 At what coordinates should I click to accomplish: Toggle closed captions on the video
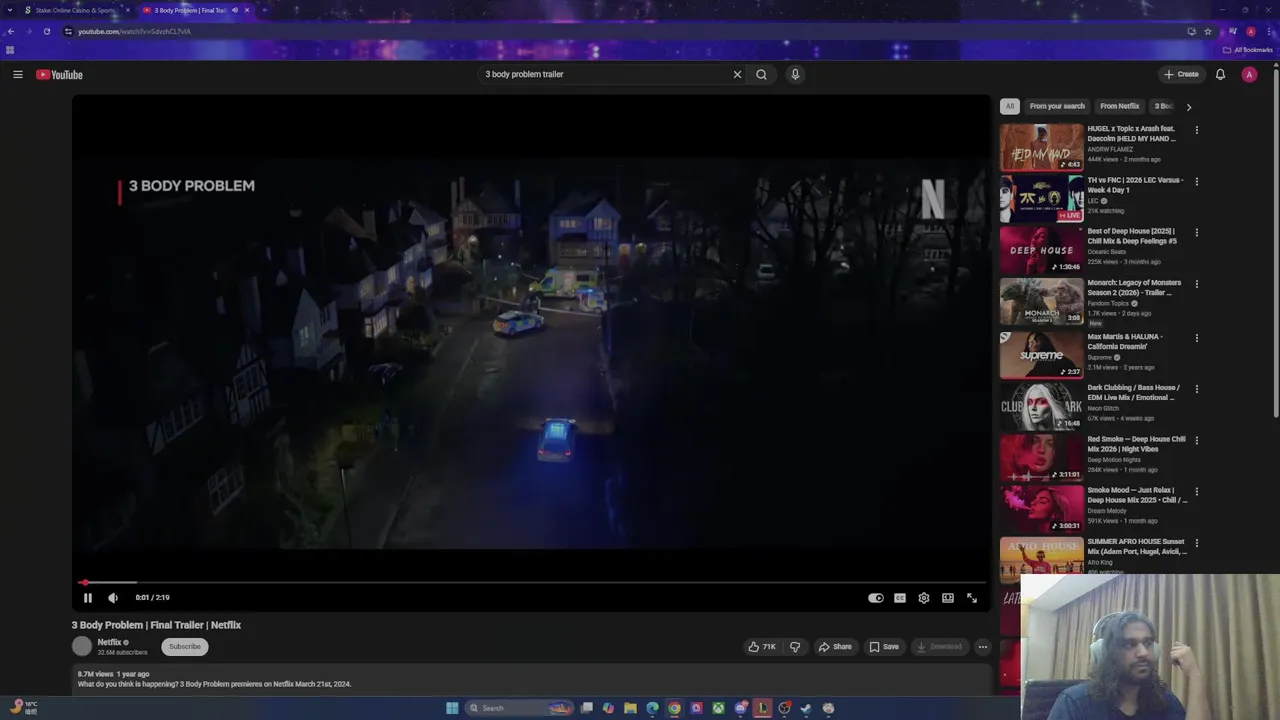coord(900,598)
